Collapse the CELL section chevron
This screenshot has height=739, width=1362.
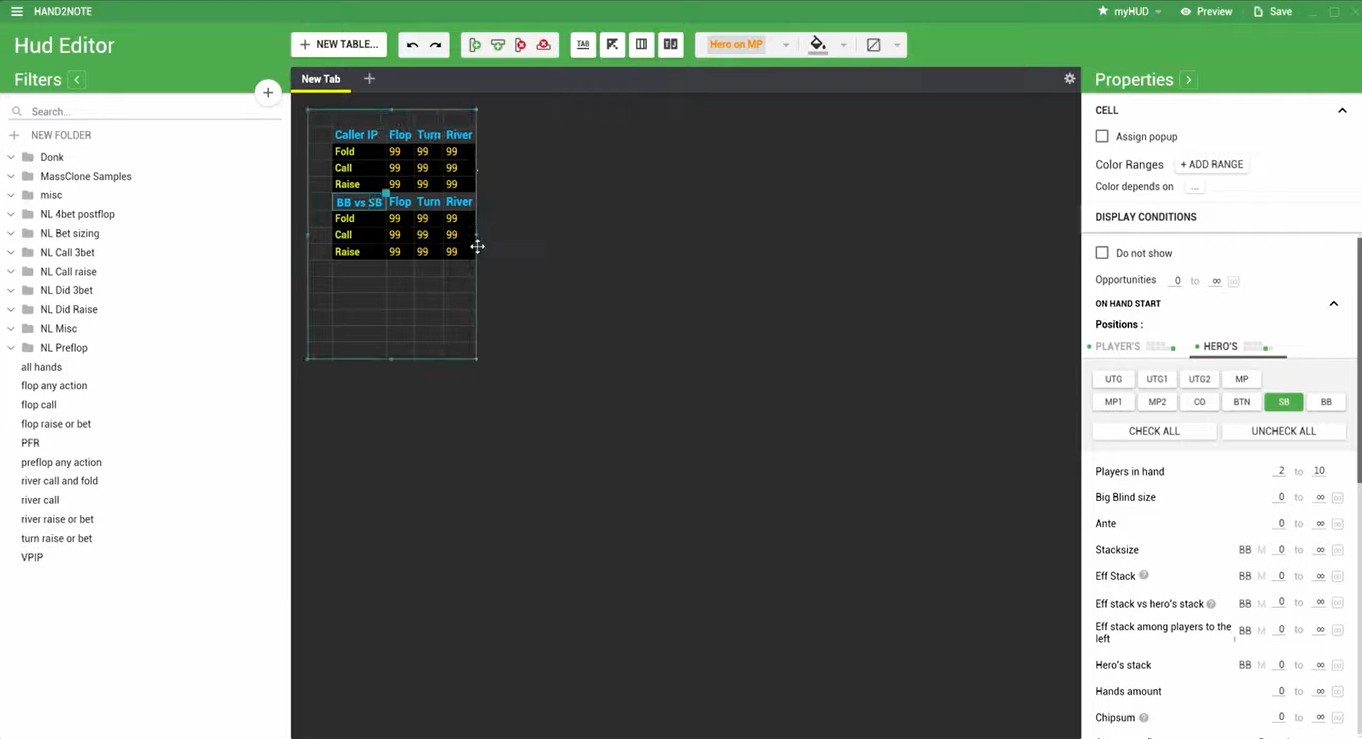click(1342, 111)
